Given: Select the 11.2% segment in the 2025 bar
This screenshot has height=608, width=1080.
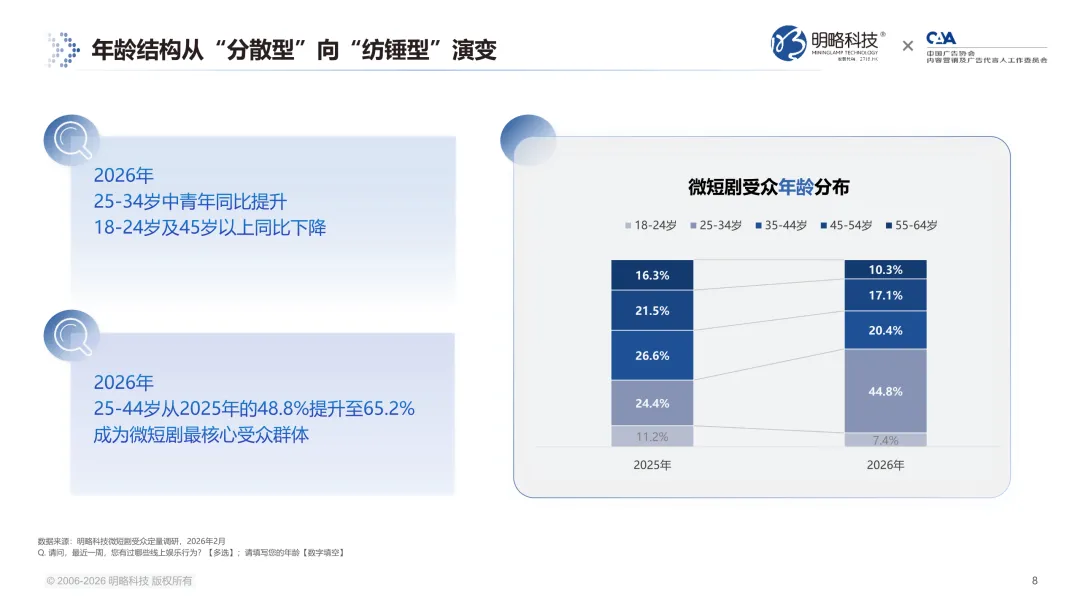Looking at the screenshot, I should tap(652, 437).
